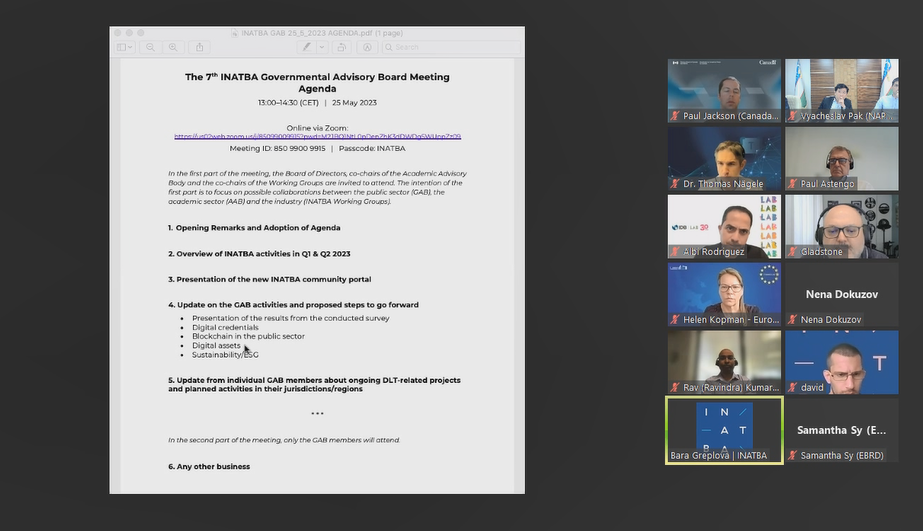Screen dimensions: 923x531
Task: Click the large "Nena Dokuzov" name display
Action: (x=842, y=294)
